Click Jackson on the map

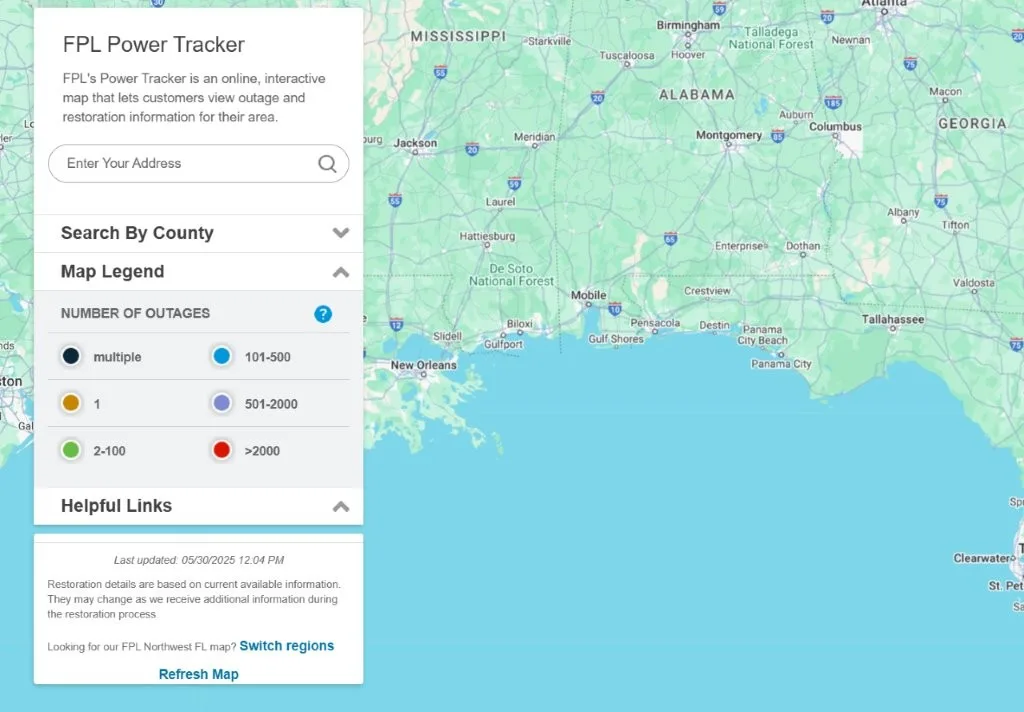[415, 143]
